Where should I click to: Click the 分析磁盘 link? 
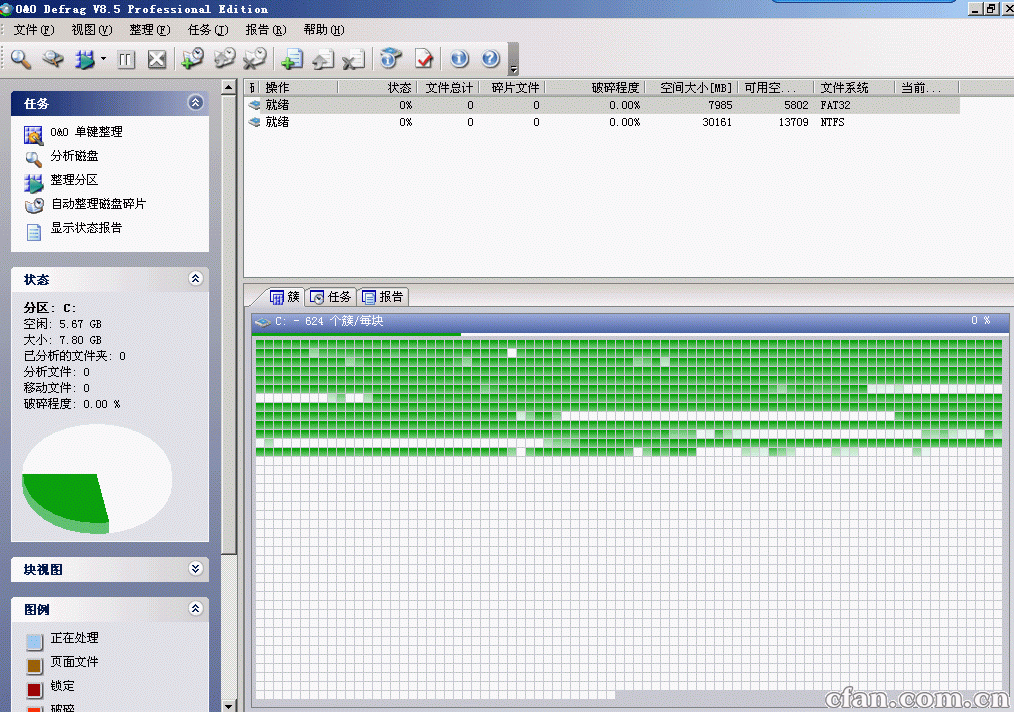pyautogui.click(x=74, y=156)
